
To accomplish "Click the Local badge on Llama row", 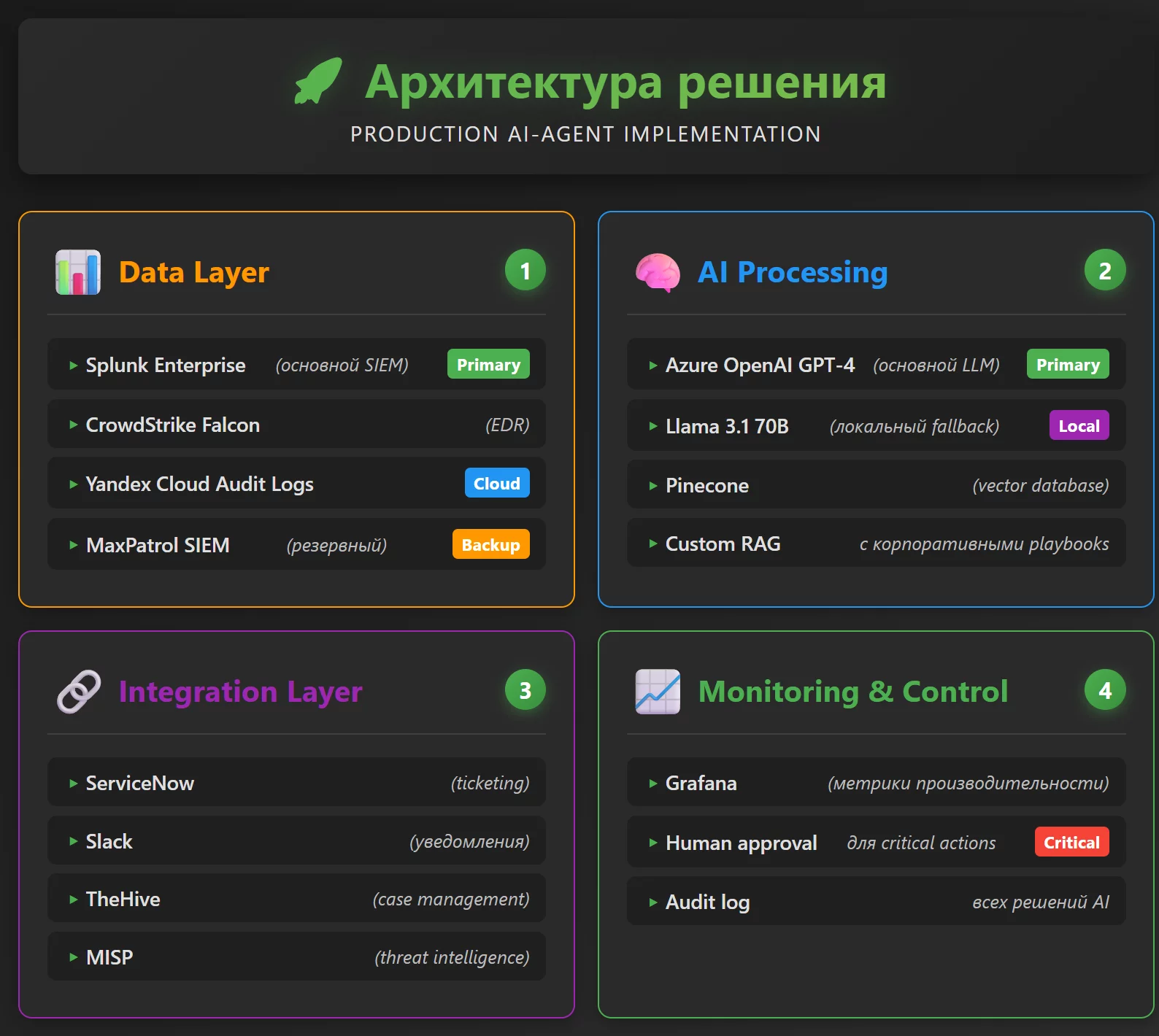I will point(1079,425).
